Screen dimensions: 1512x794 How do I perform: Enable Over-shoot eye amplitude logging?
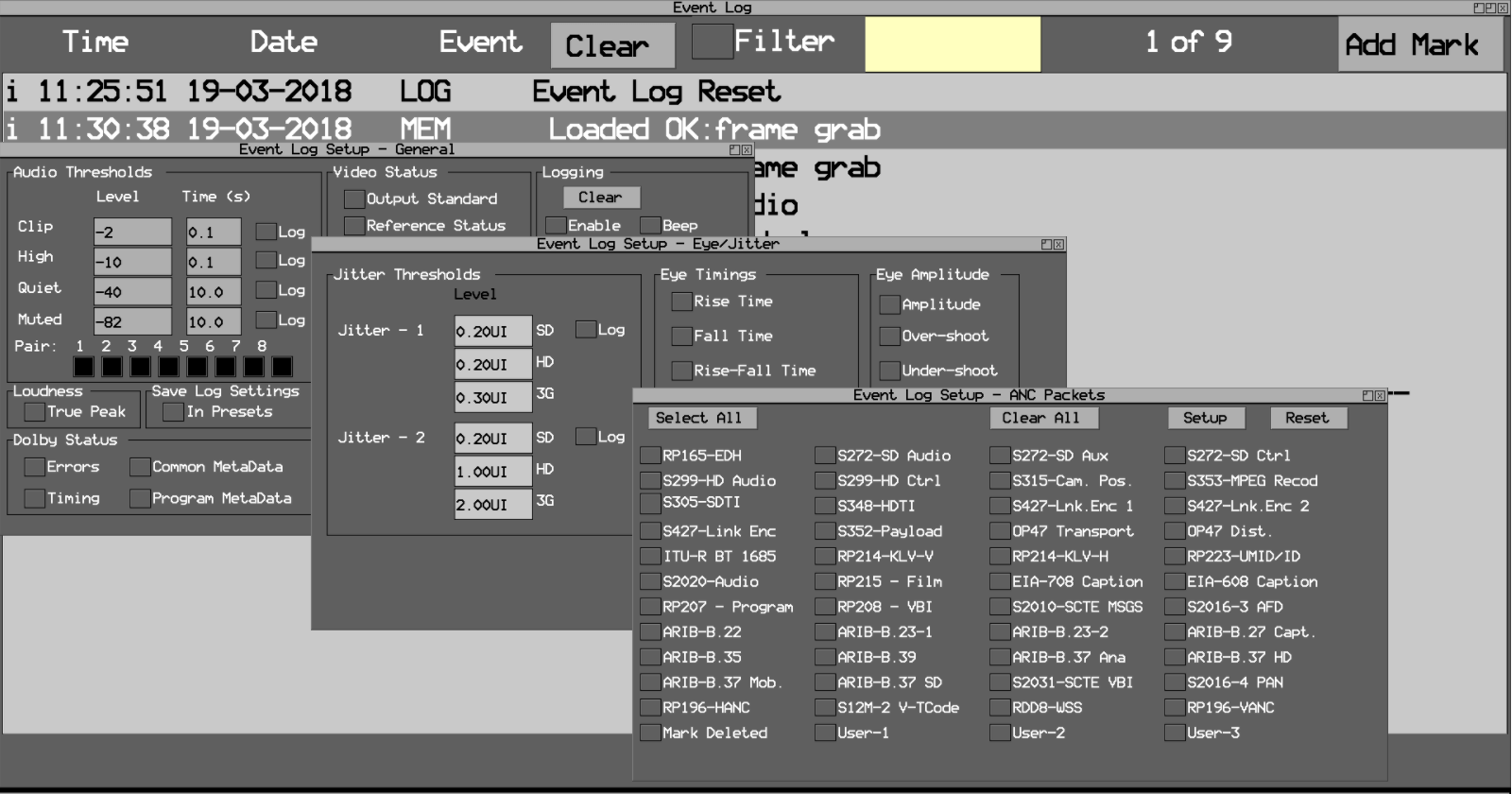[889, 337]
